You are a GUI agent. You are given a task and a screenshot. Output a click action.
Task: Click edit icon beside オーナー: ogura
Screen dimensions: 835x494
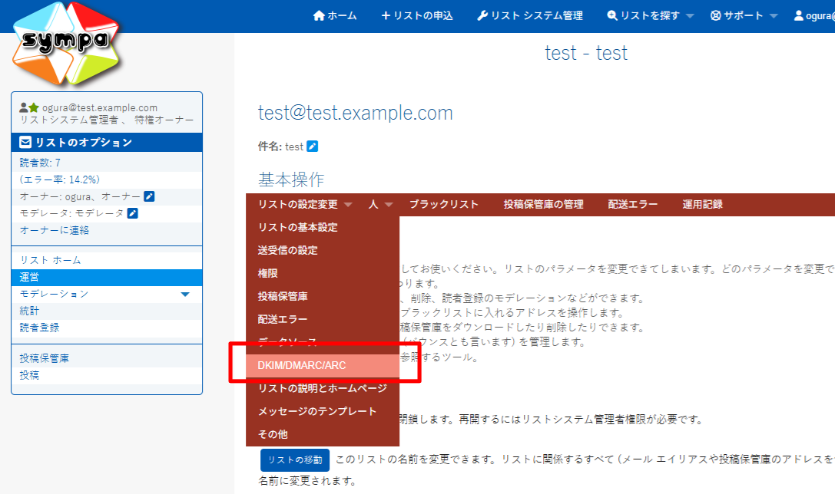(x=149, y=196)
